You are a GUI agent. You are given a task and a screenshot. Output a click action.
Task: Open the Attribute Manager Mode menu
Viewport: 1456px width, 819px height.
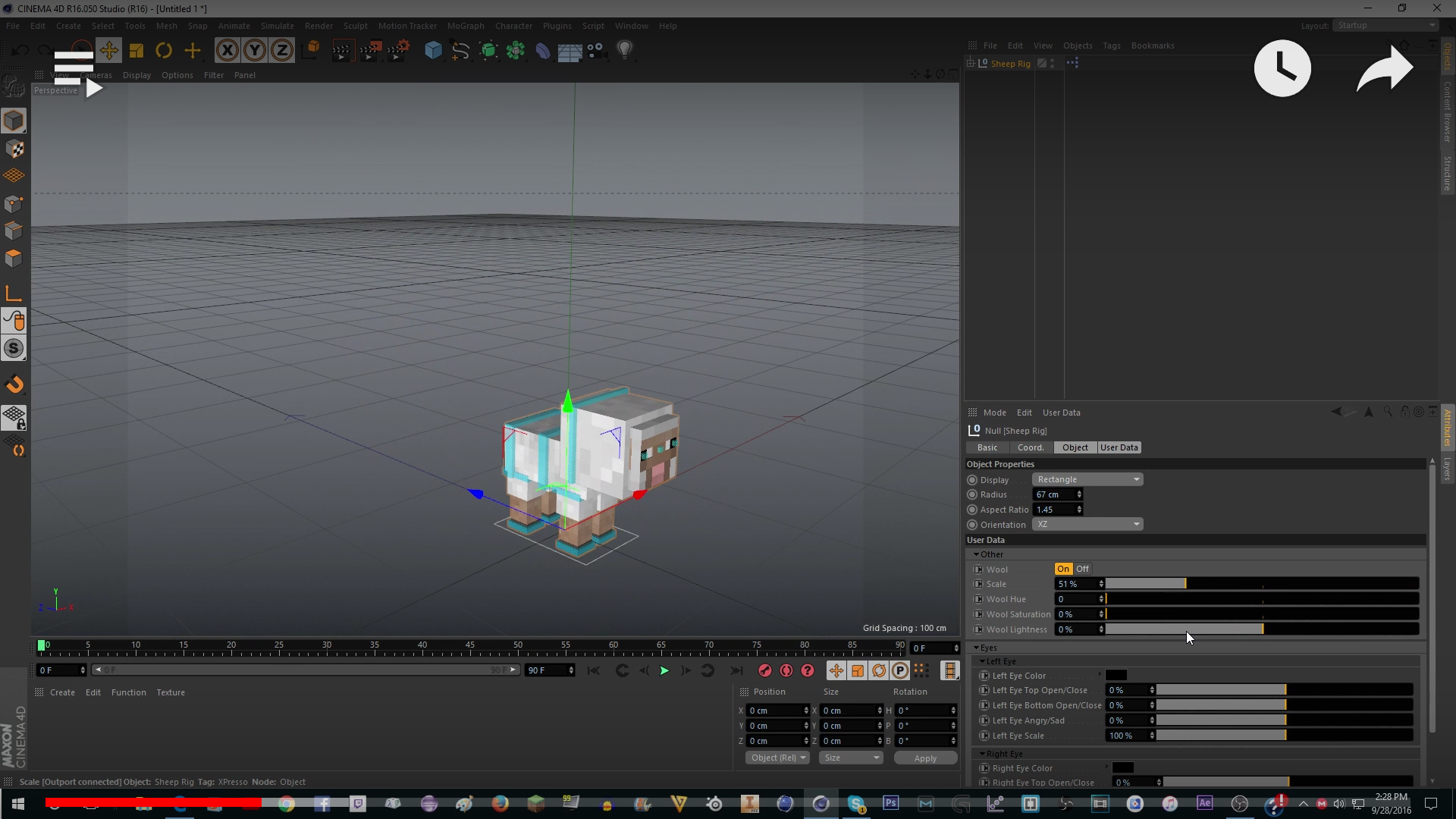click(995, 413)
